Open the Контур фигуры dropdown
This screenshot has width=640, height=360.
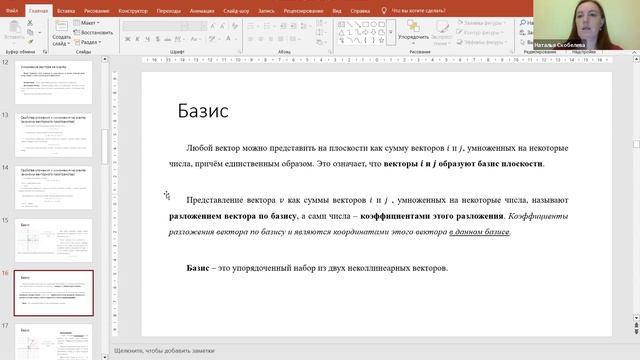click(480, 32)
